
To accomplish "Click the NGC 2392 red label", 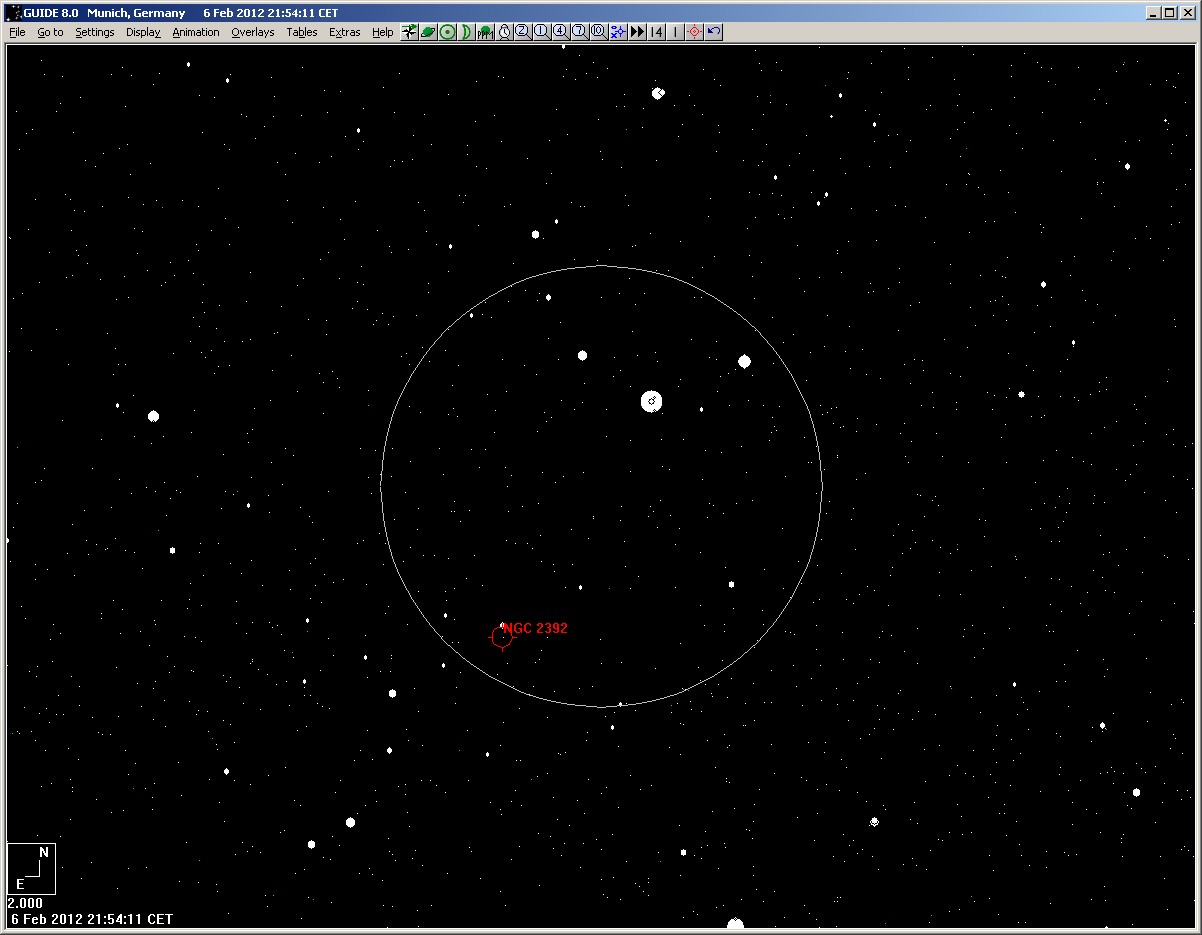I will (x=536, y=628).
